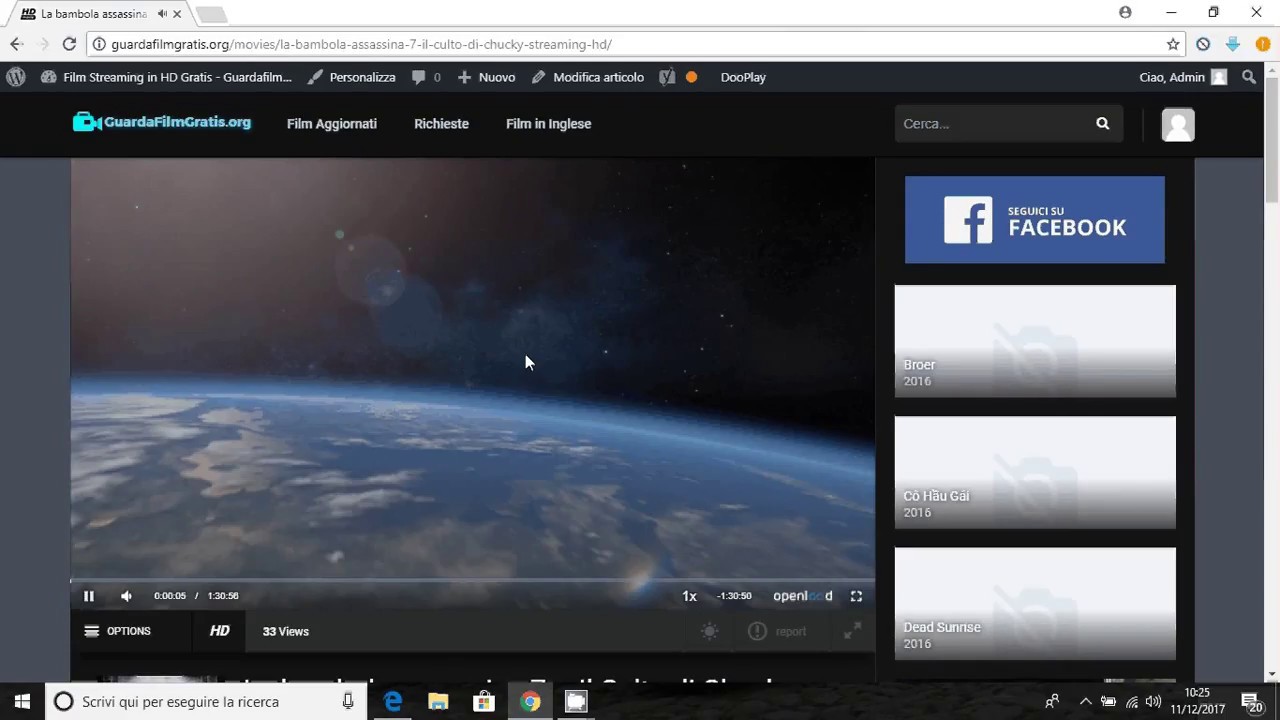Open the orange extension icon
Image resolution: width=1280 pixels, height=720 pixels.
click(1263, 44)
